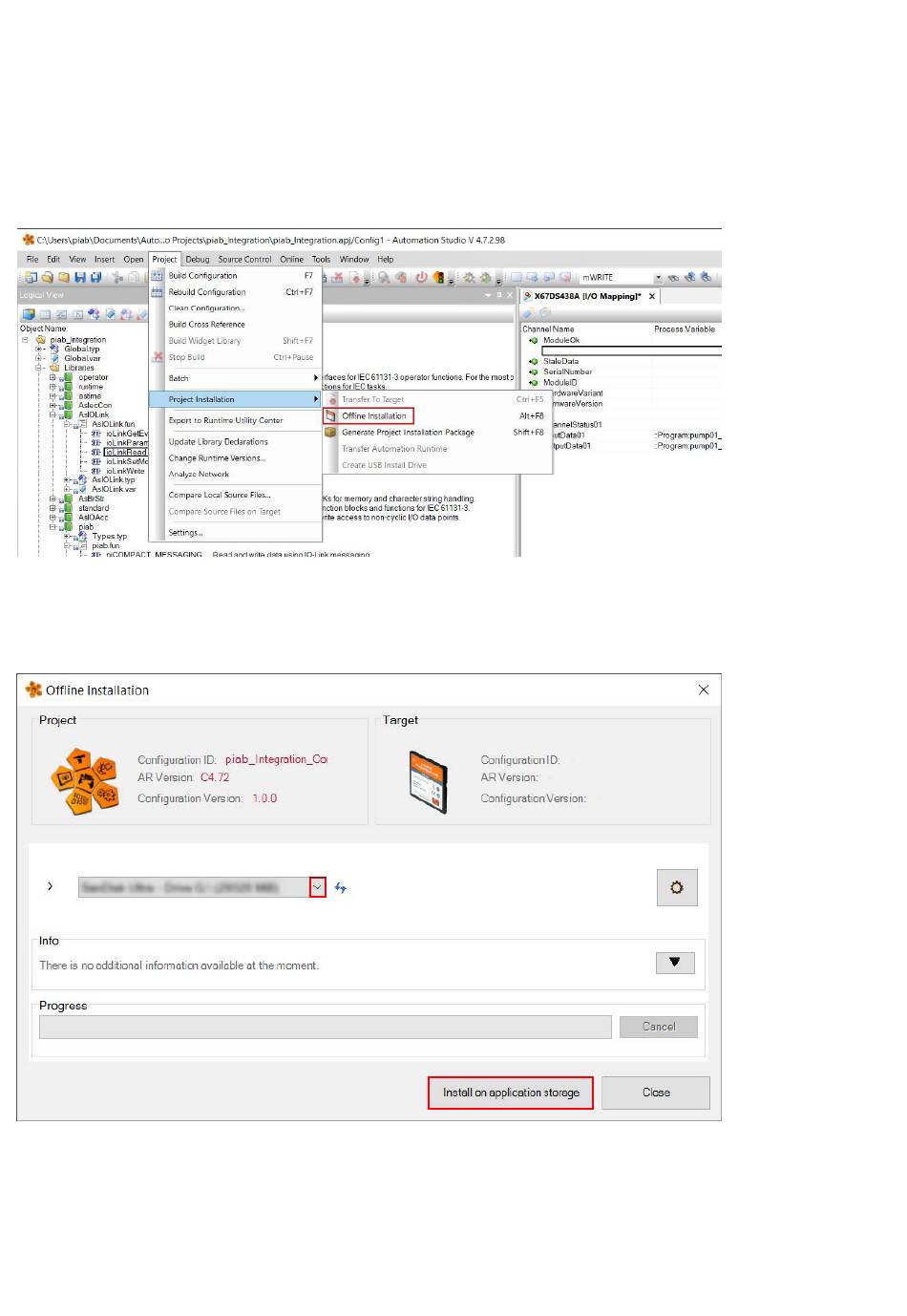
Task: Expand the operator library node
Action: pos(53,377)
